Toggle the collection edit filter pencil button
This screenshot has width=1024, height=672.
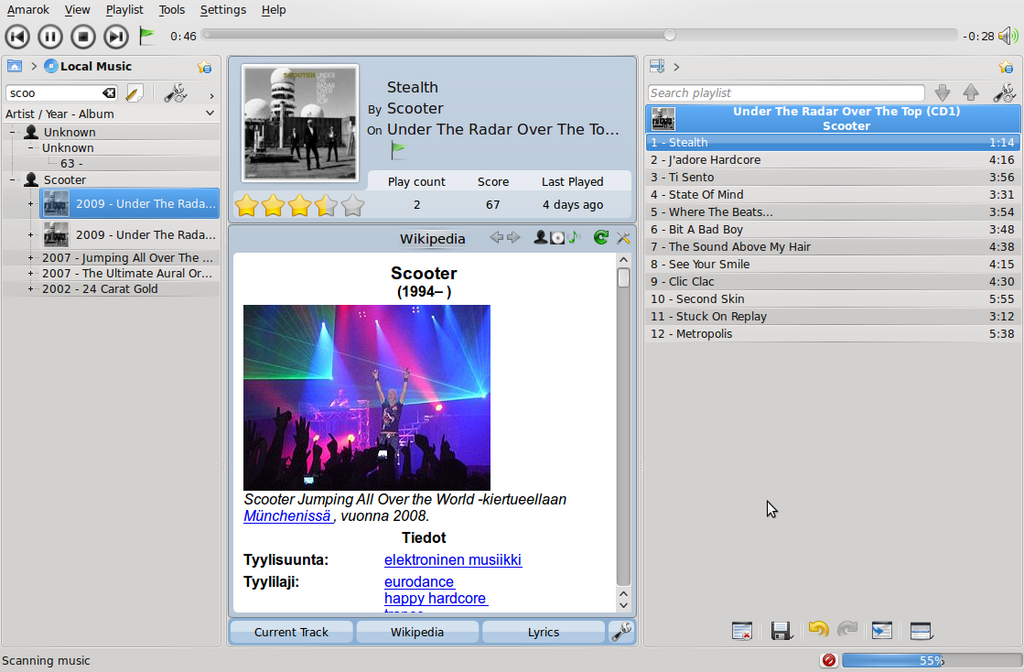click(x=134, y=93)
